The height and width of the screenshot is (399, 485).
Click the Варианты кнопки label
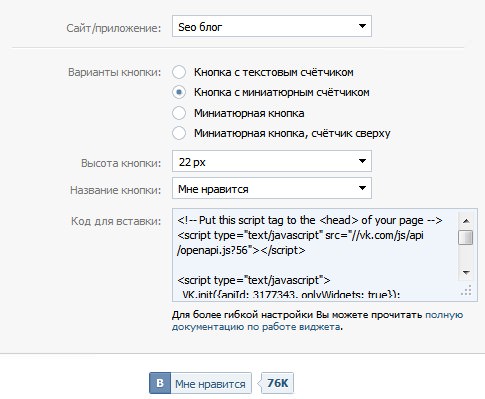[114, 72]
